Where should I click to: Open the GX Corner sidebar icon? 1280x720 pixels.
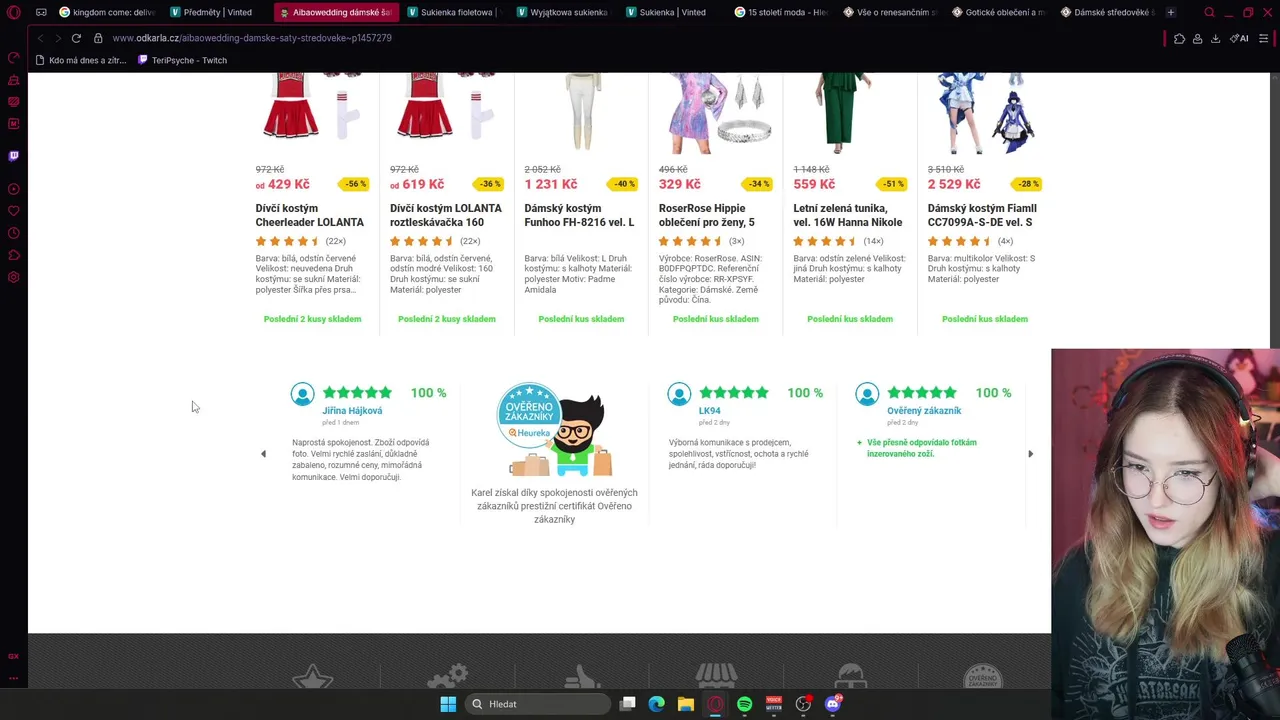tap(14, 656)
